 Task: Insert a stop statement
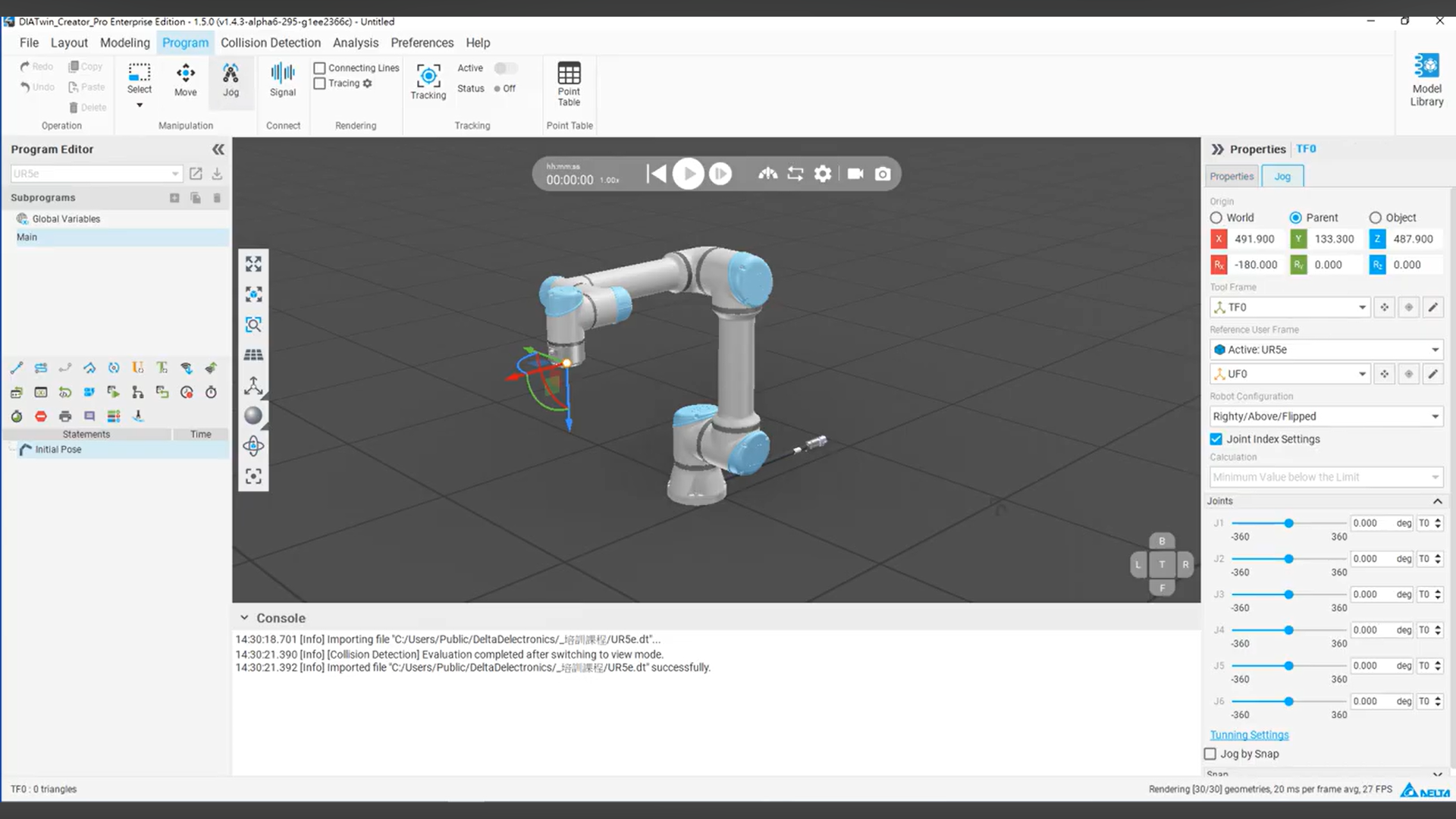pos(41,416)
